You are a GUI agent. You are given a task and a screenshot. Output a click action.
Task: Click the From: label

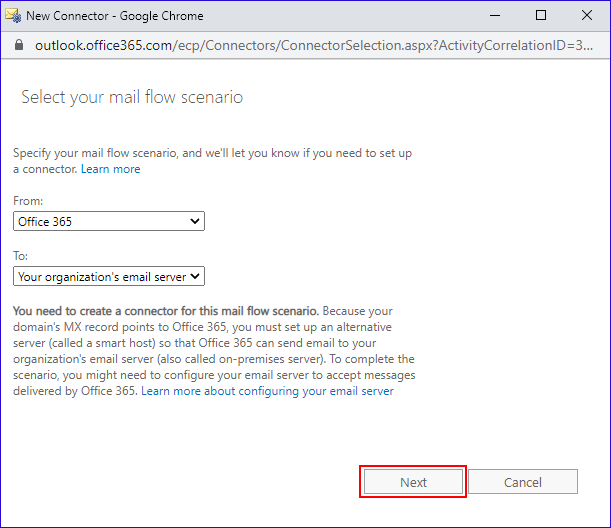coord(29,202)
